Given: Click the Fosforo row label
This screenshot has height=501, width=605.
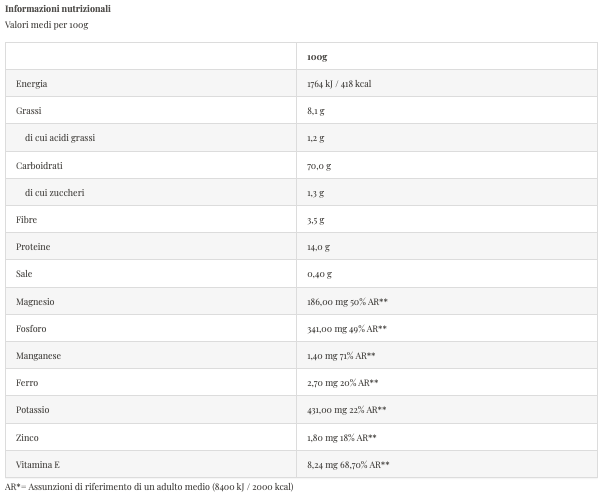Looking at the screenshot, I should (x=31, y=328).
